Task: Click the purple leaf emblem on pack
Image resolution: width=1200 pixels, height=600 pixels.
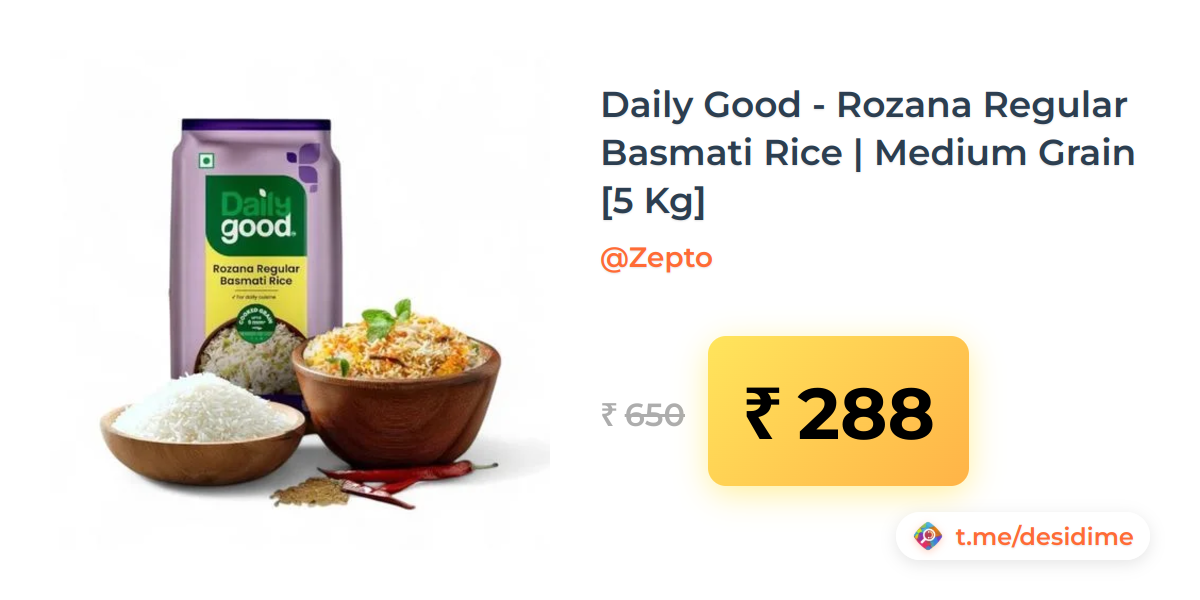Action: click(x=303, y=166)
